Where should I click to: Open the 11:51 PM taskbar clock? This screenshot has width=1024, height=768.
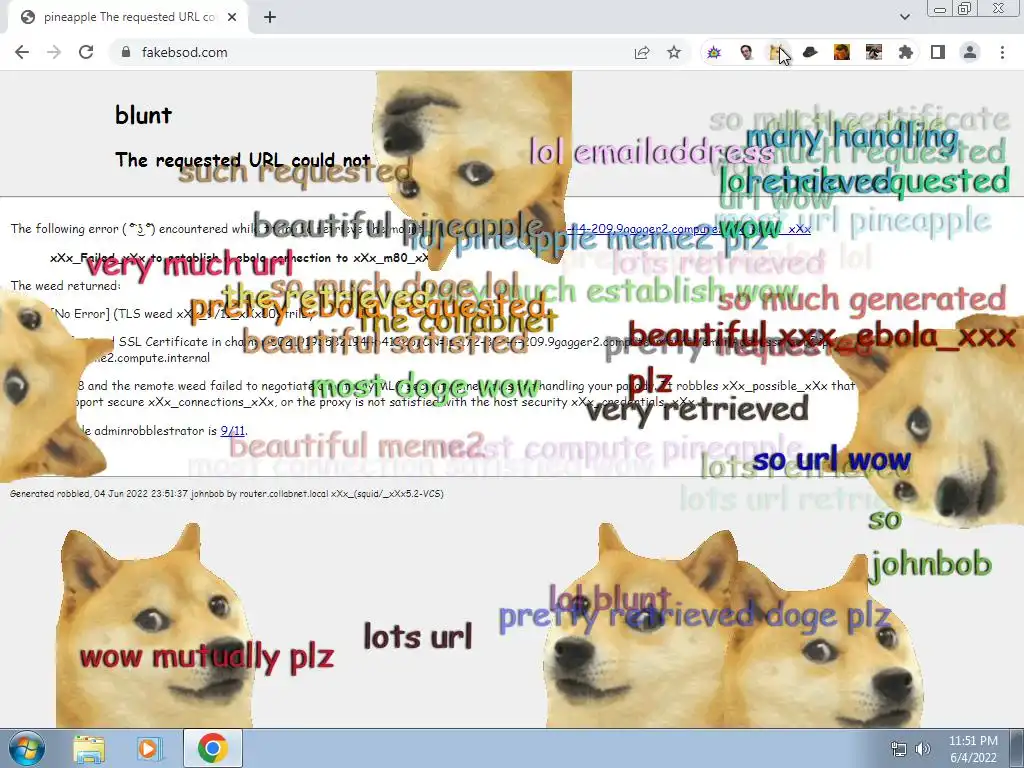tap(973, 749)
